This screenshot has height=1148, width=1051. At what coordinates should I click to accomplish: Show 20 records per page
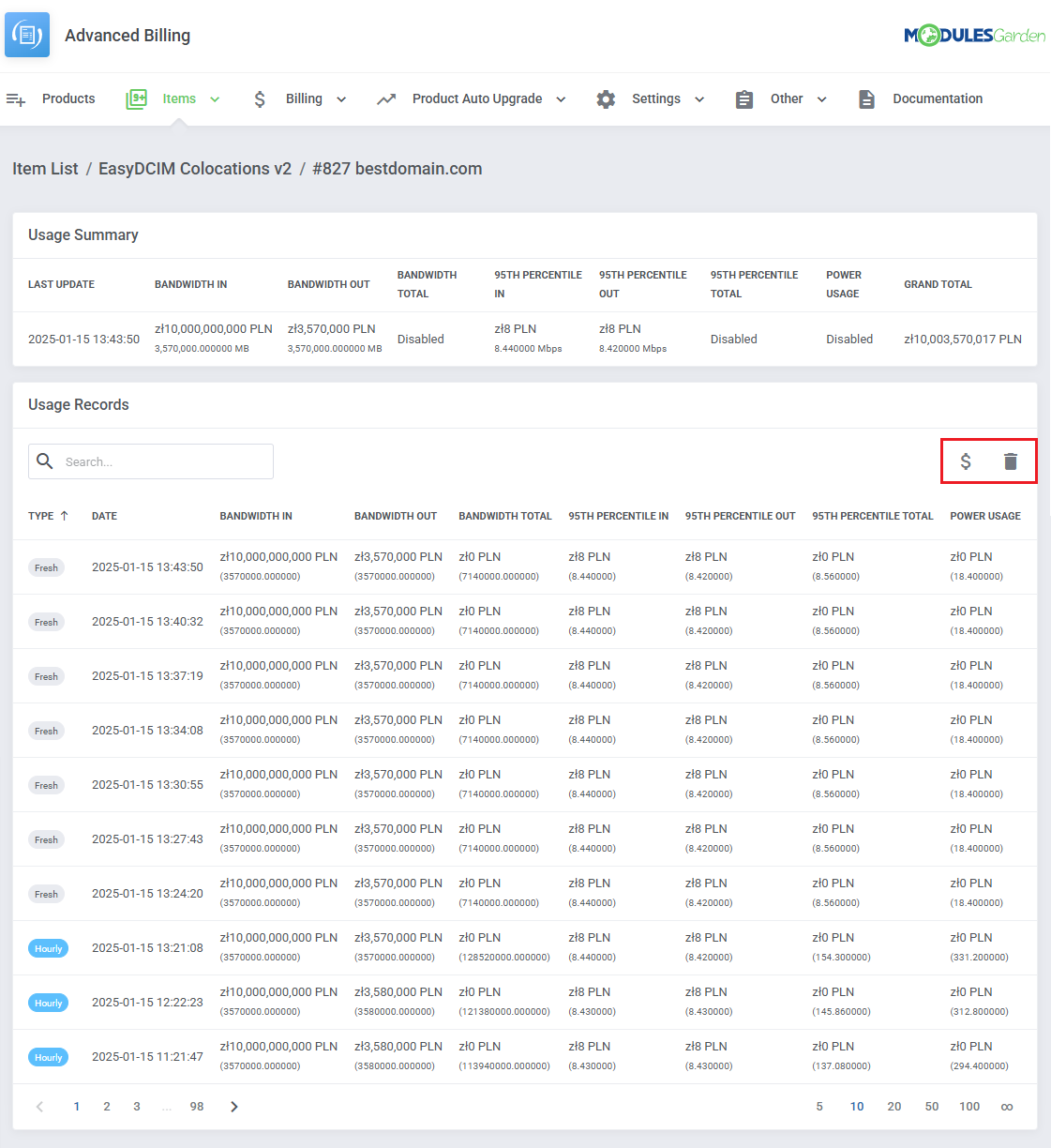(x=894, y=1107)
